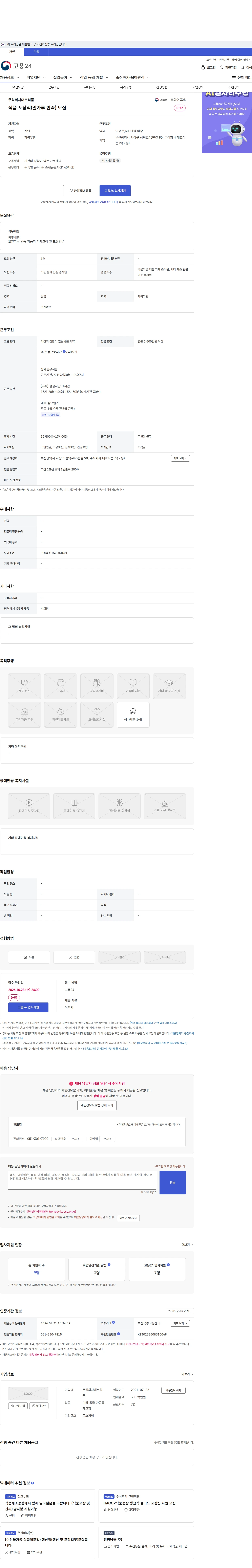252x1568 pixels.
Task: Click the question textarea for 채용 담당자
Action: click(82, 1180)
